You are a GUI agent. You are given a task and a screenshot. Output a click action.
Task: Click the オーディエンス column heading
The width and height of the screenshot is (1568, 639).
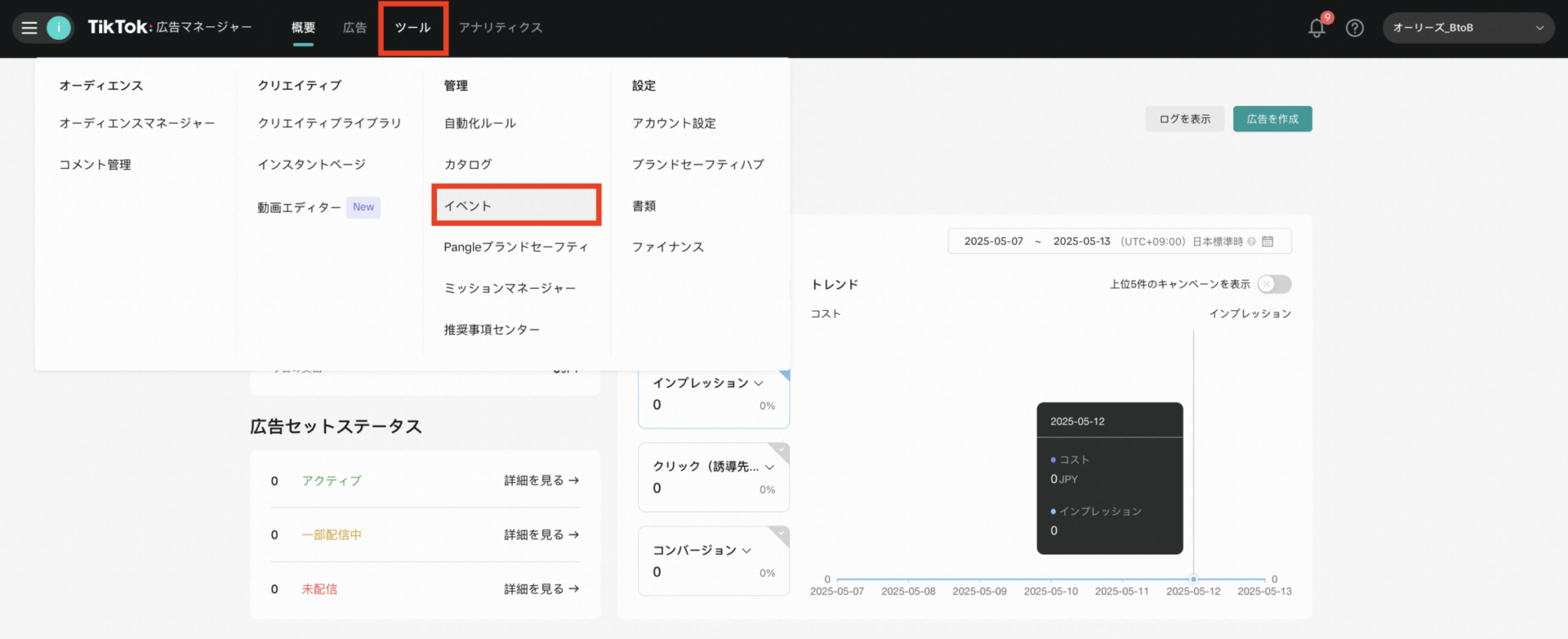[x=101, y=86]
